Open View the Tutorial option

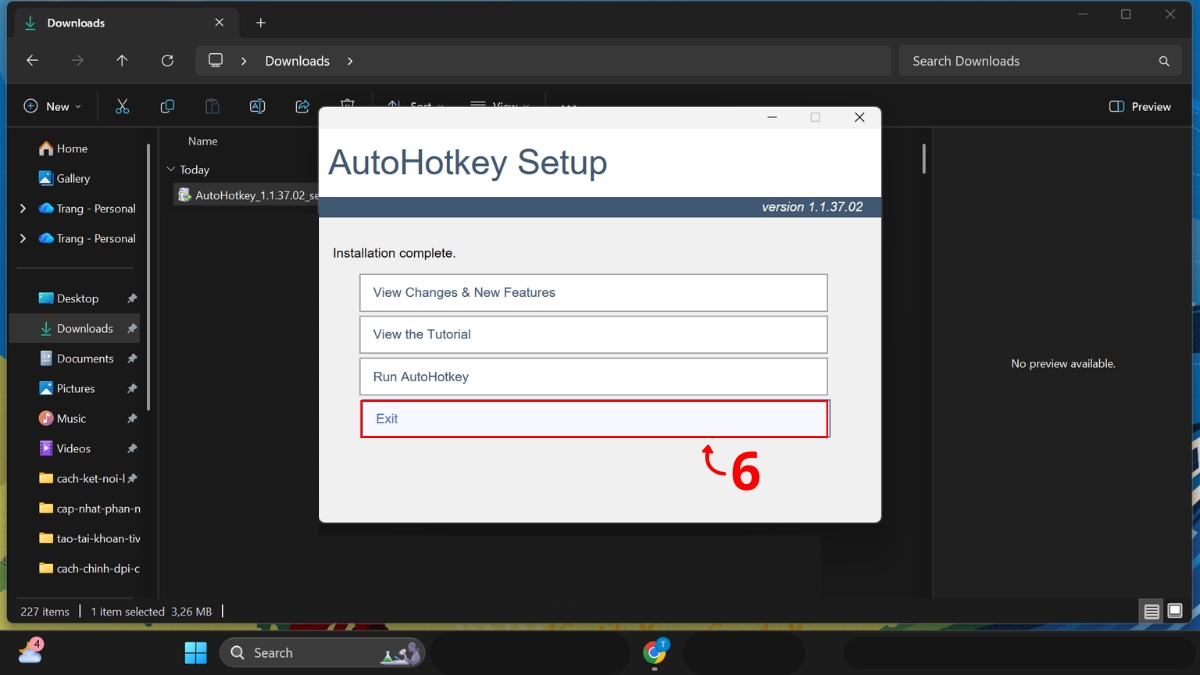coord(593,335)
